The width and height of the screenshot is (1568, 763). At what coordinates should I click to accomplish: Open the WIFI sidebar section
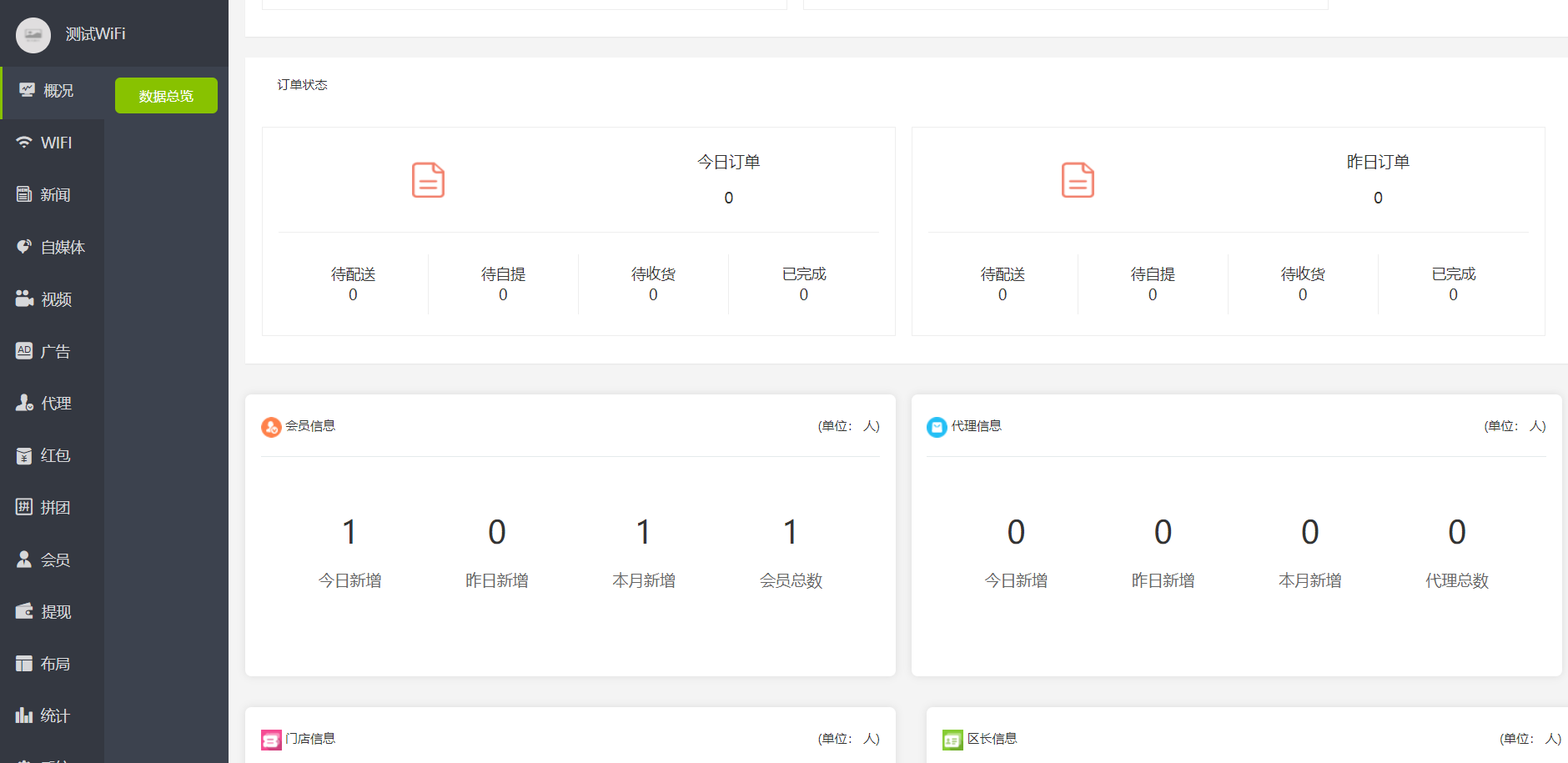(x=52, y=143)
